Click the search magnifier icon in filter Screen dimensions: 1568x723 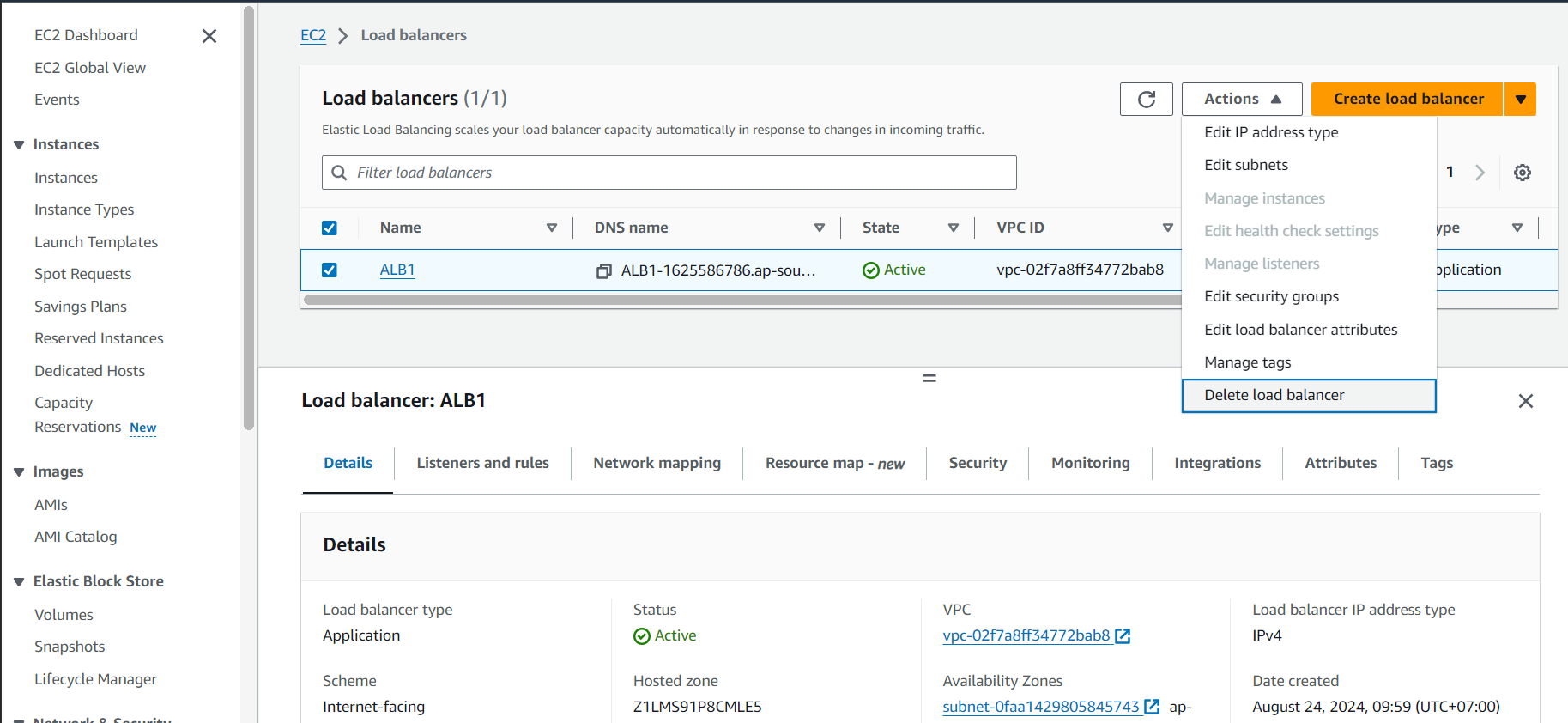pyautogui.click(x=340, y=173)
